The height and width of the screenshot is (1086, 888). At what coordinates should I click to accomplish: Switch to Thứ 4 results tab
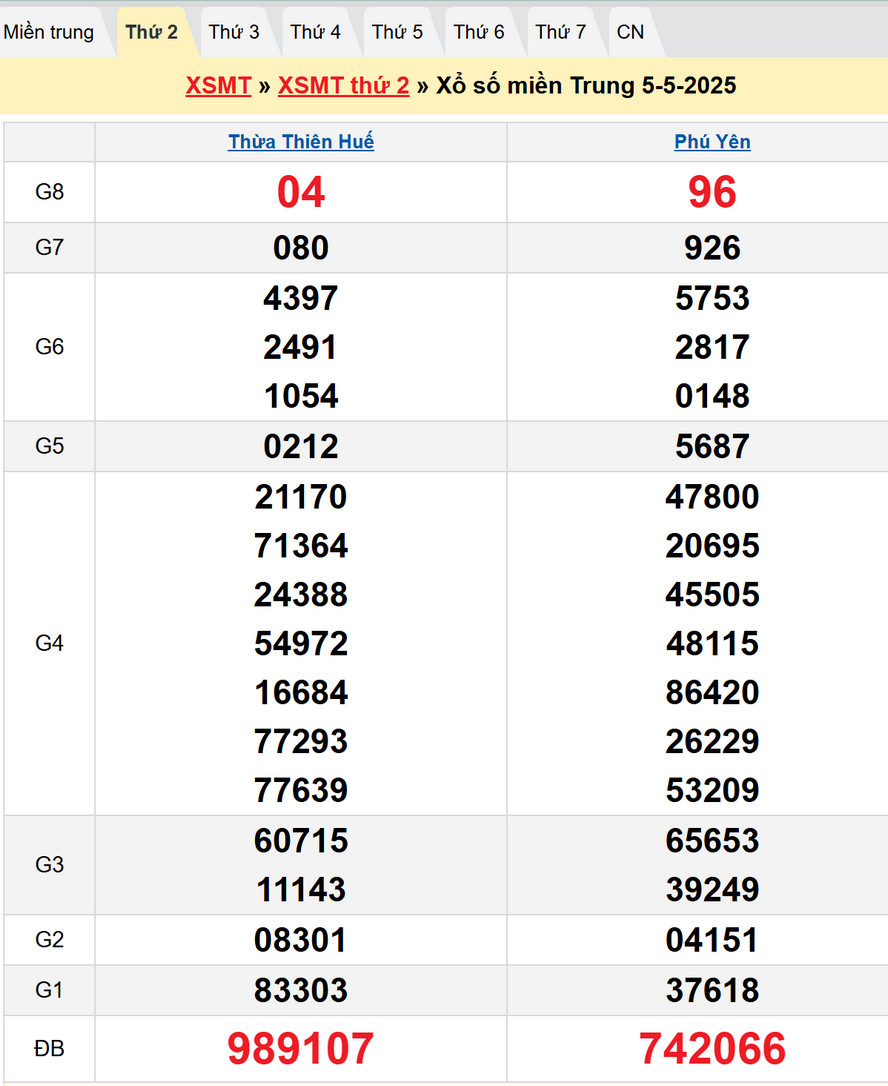coord(316,32)
